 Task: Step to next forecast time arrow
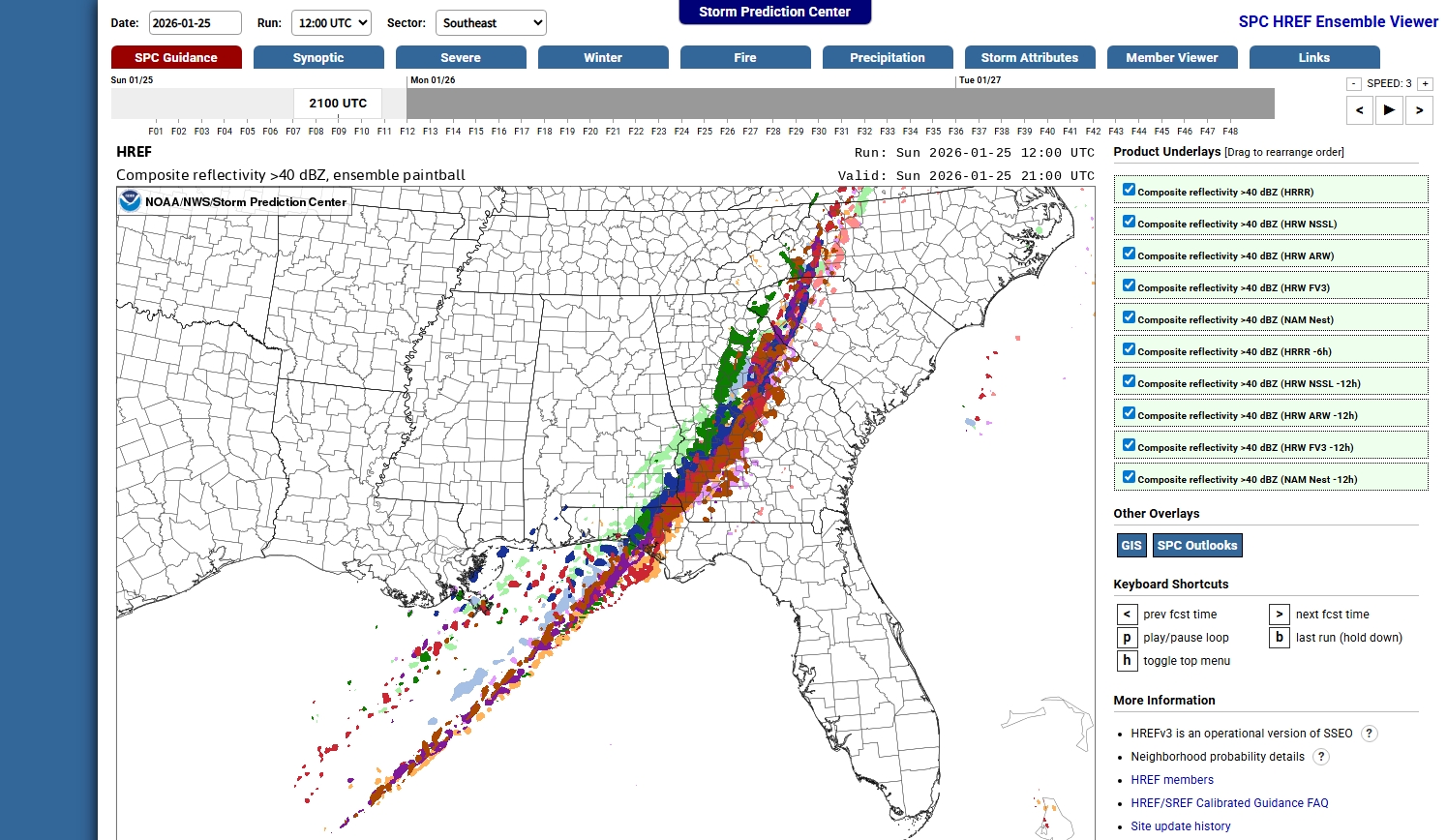[x=1419, y=110]
